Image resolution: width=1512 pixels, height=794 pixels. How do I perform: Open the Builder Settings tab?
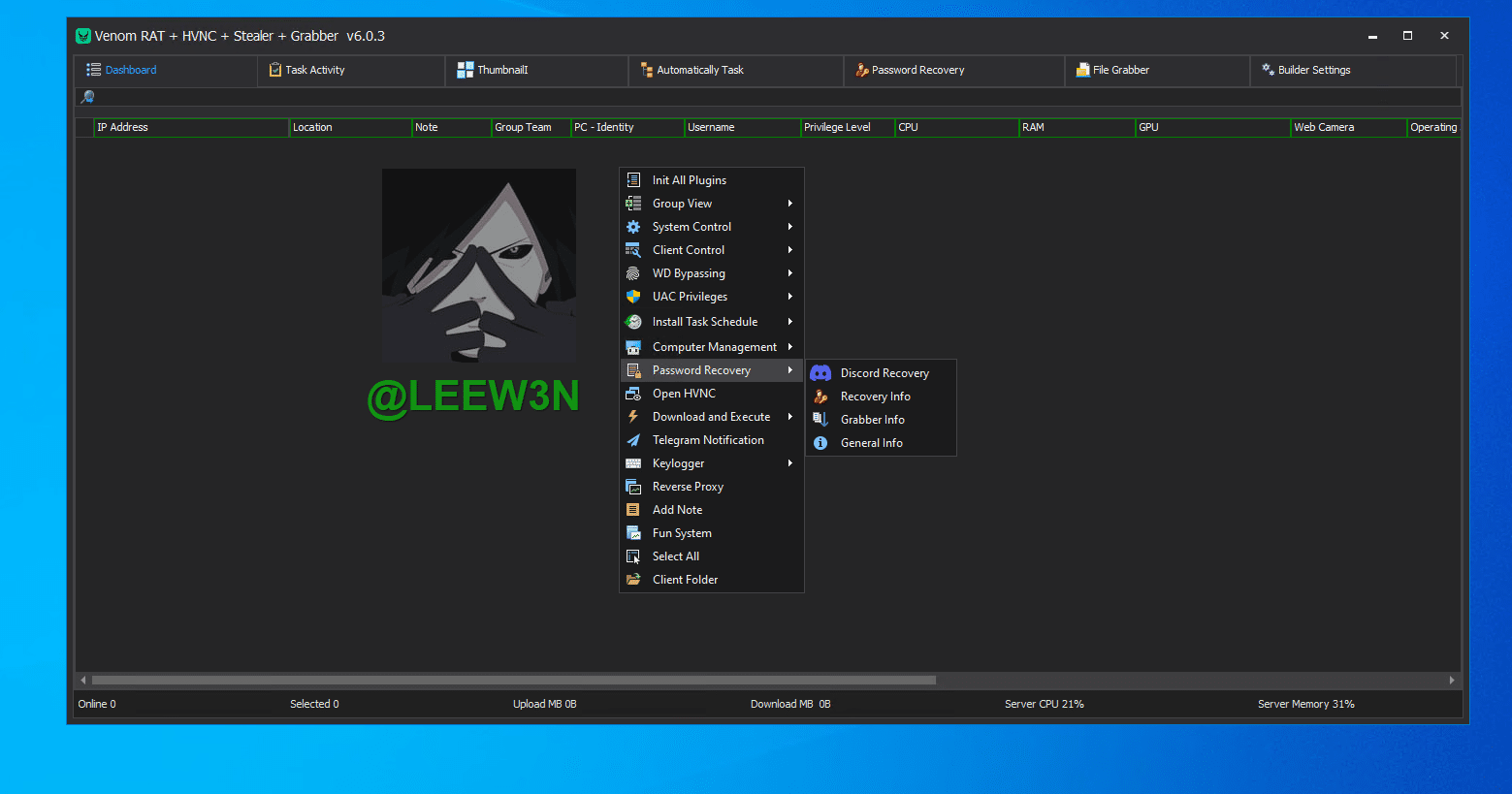click(1313, 70)
